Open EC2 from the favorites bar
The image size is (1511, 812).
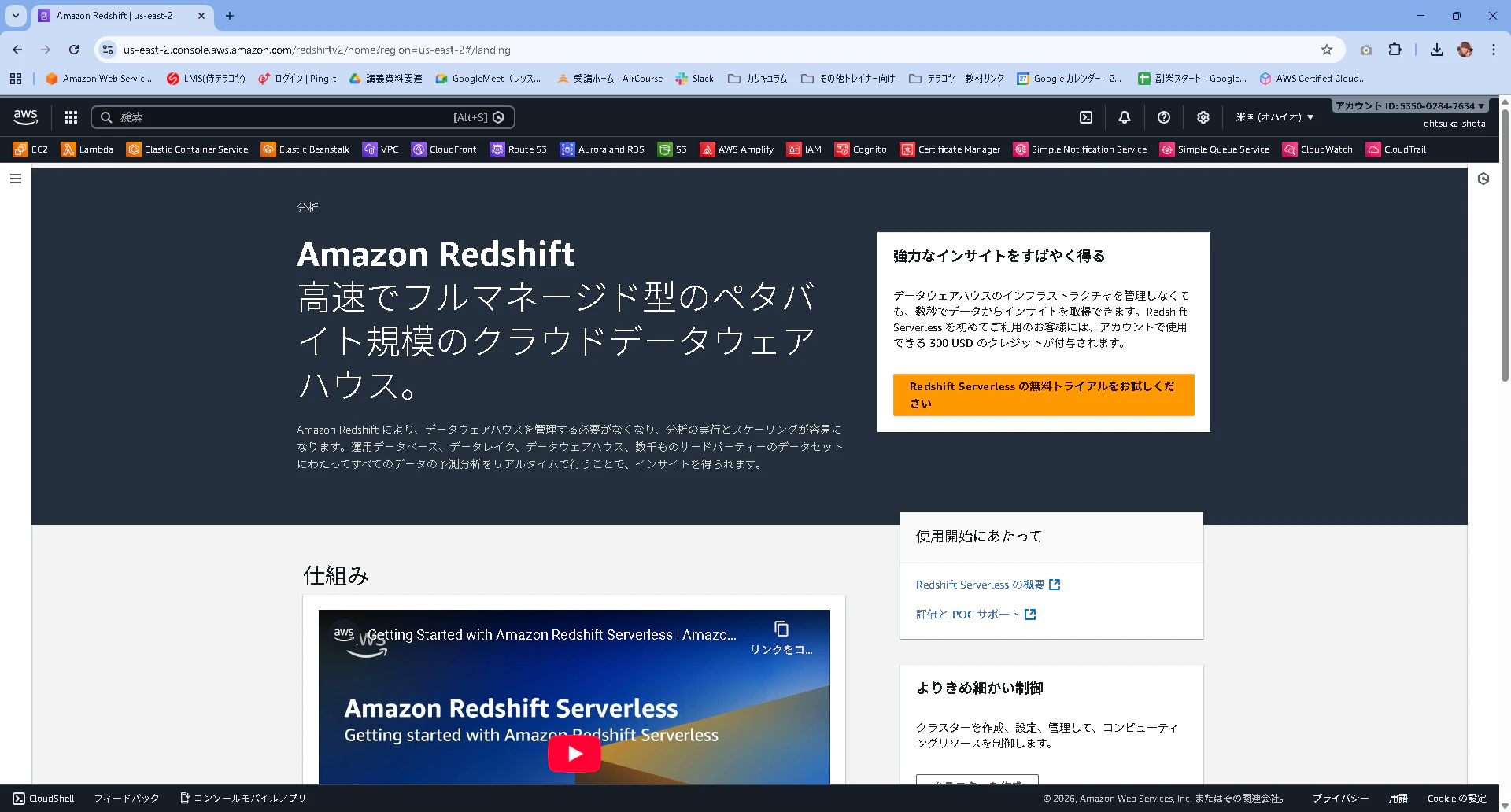point(31,149)
